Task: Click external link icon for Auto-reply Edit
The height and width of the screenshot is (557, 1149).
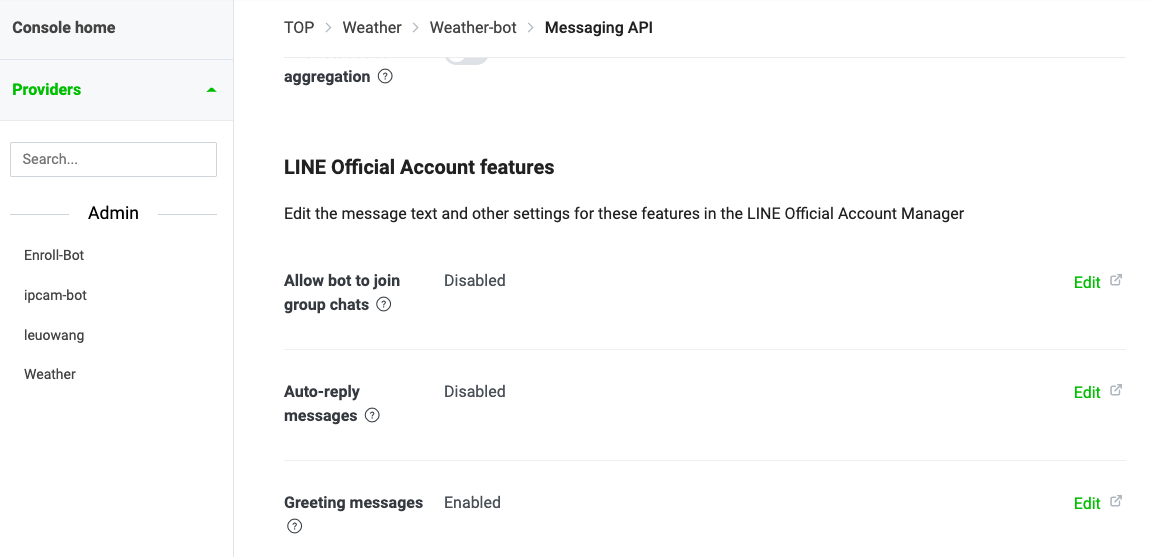Action: point(1116,390)
